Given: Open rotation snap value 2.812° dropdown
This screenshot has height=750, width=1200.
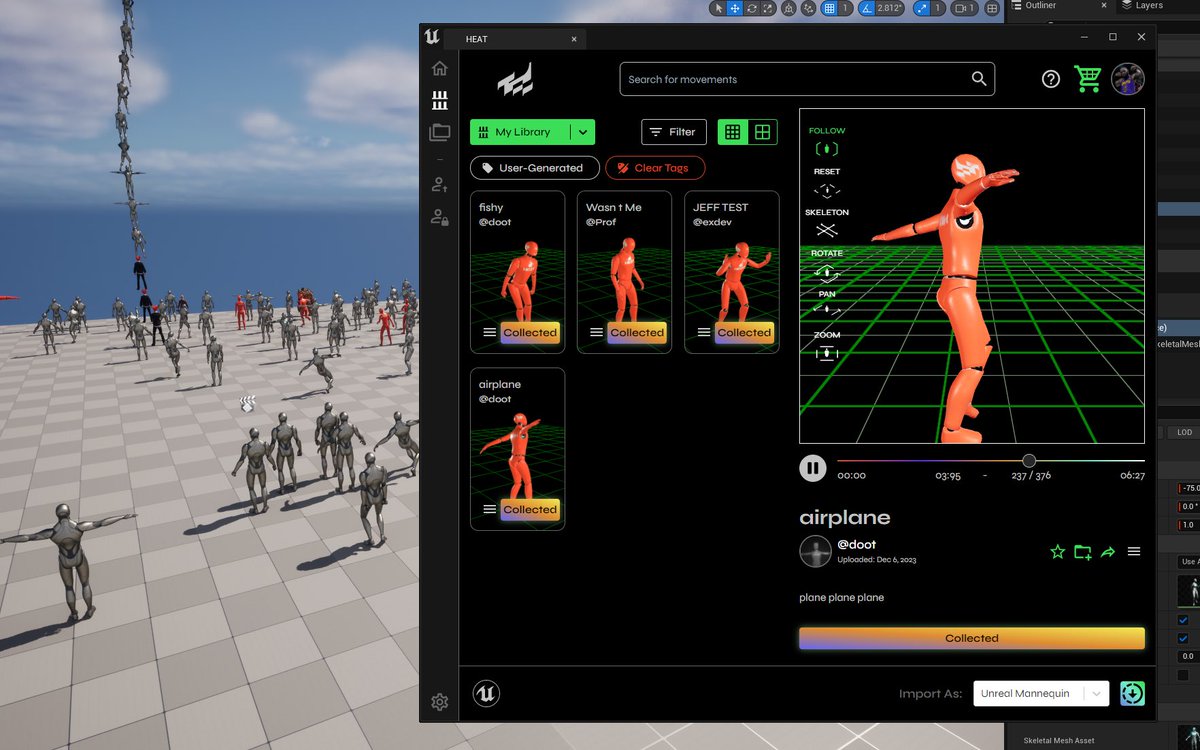Looking at the screenshot, I should (x=890, y=8).
